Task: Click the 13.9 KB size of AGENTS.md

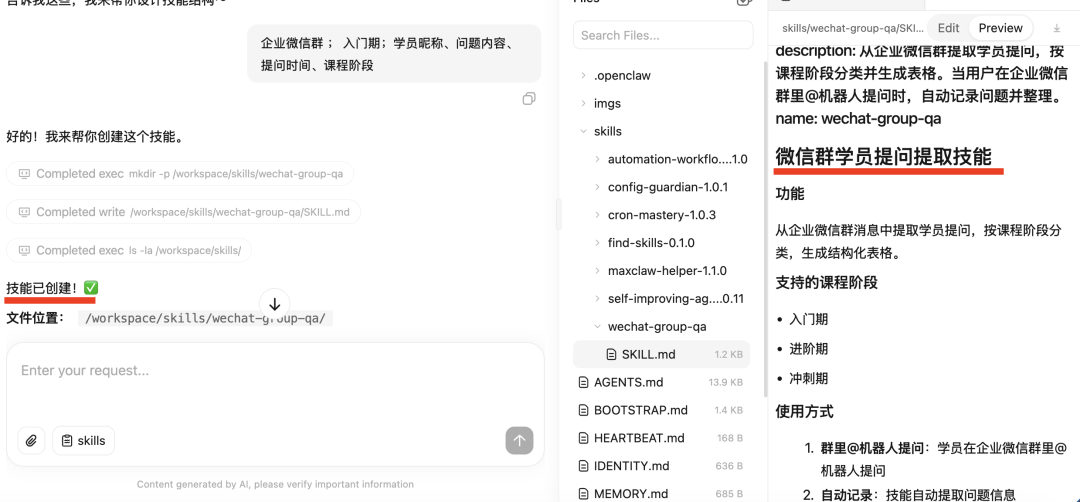Action: click(x=725, y=382)
